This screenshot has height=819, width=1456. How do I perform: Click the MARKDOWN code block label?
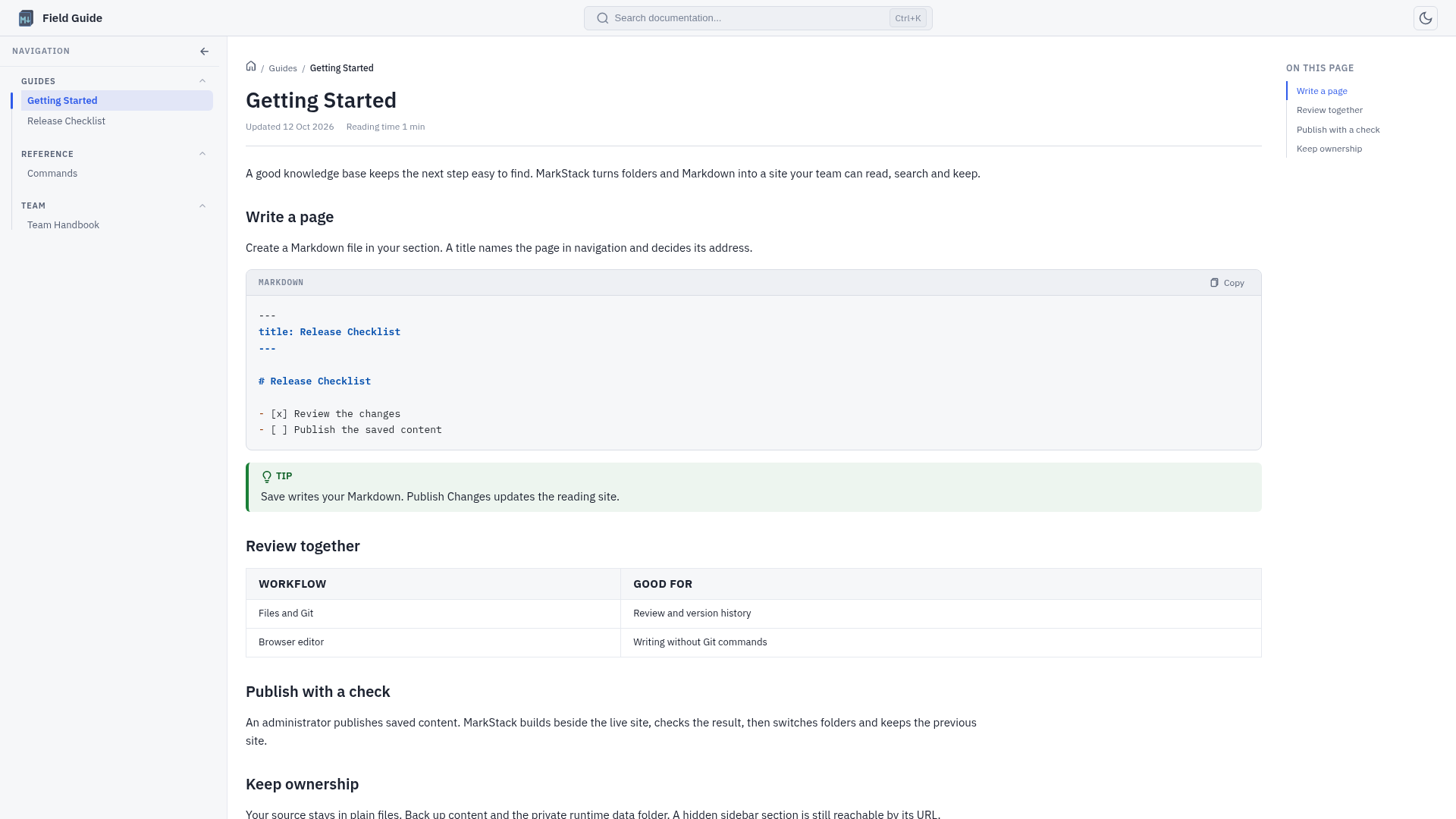pyautogui.click(x=281, y=282)
